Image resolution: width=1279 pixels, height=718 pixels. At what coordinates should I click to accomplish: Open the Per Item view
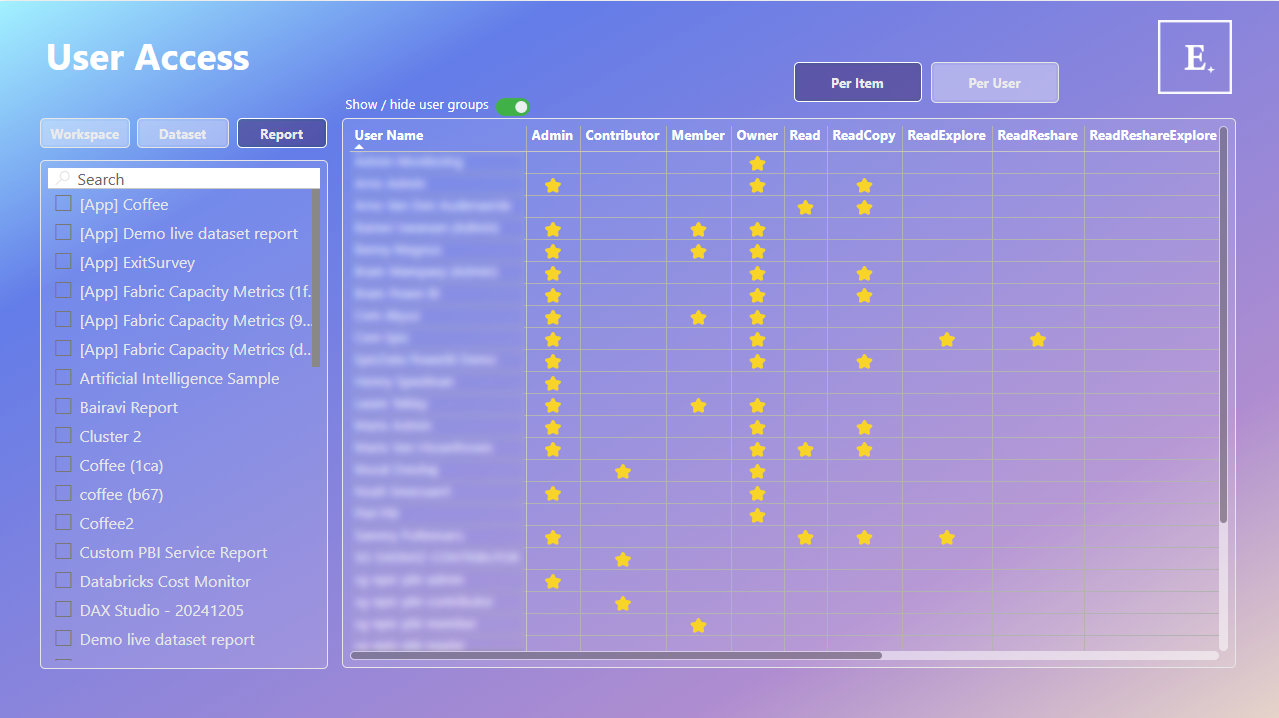858,83
